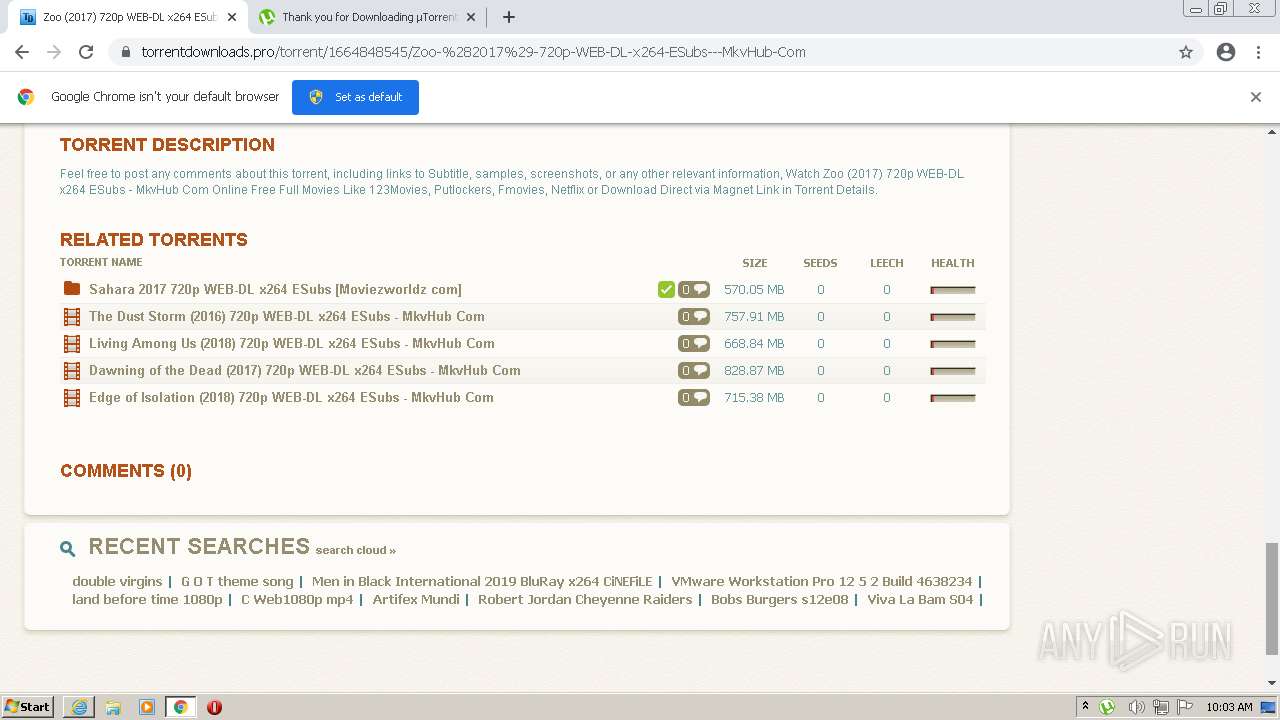Open media player from taskbar
The width and height of the screenshot is (1280, 720).
pos(147,707)
